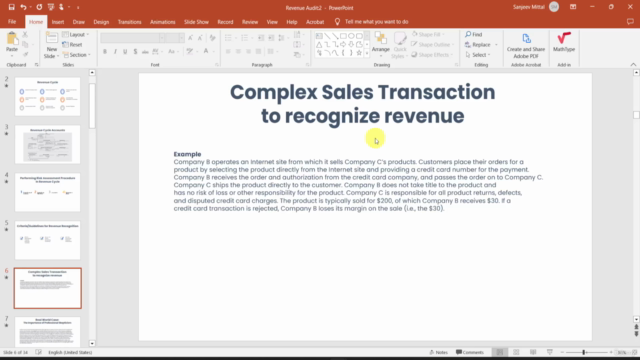Click Notes in the status bar
The image size is (640, 360).
coord(439,352)
